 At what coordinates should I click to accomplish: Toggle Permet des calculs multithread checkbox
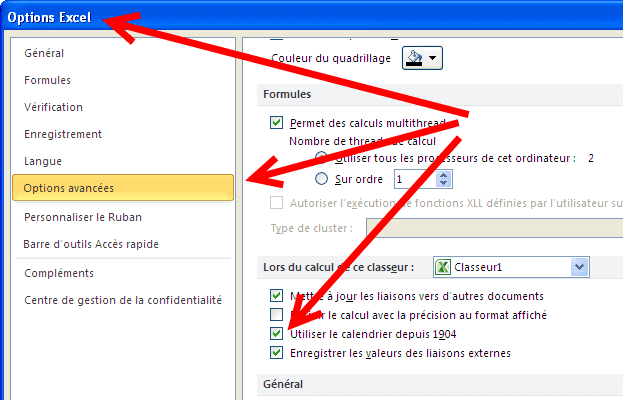(x=276, y=123)
